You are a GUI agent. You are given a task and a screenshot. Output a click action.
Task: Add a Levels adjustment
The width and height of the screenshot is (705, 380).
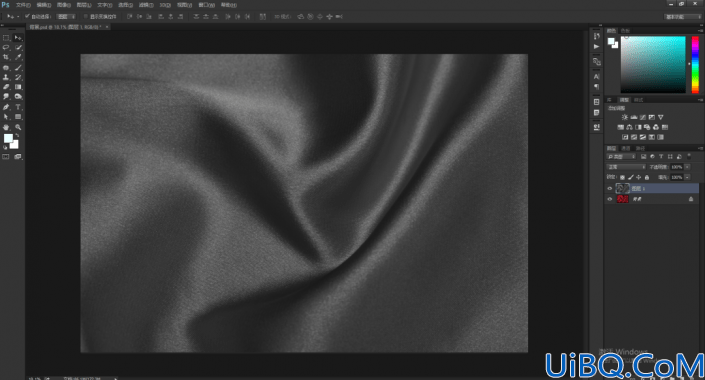[634, 117]
